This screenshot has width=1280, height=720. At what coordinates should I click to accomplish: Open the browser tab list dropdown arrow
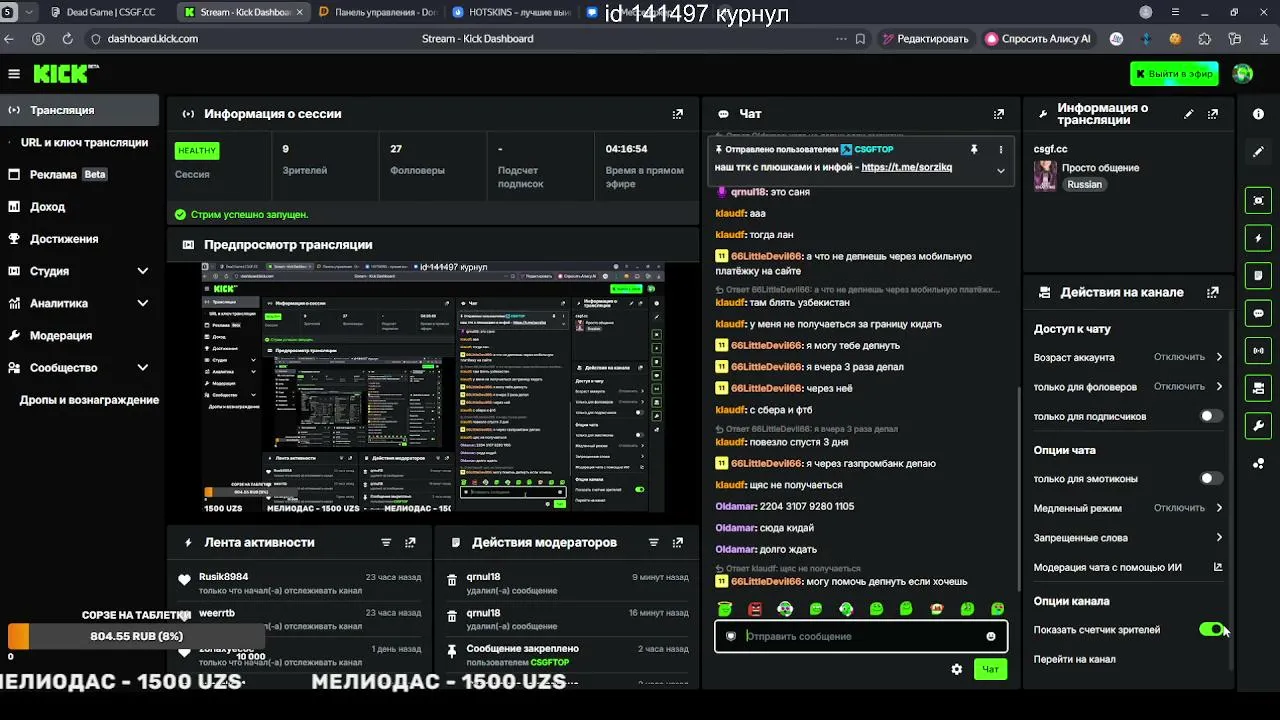[28, 12]
